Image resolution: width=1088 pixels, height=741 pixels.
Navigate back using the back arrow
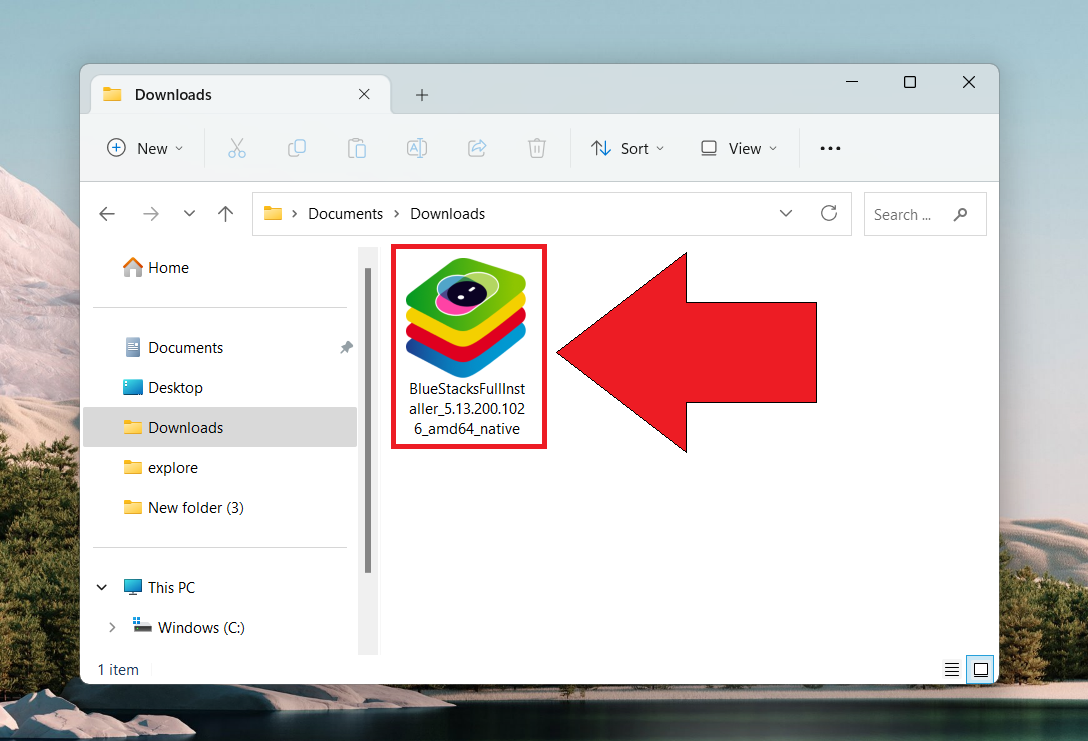coord(107,213)
